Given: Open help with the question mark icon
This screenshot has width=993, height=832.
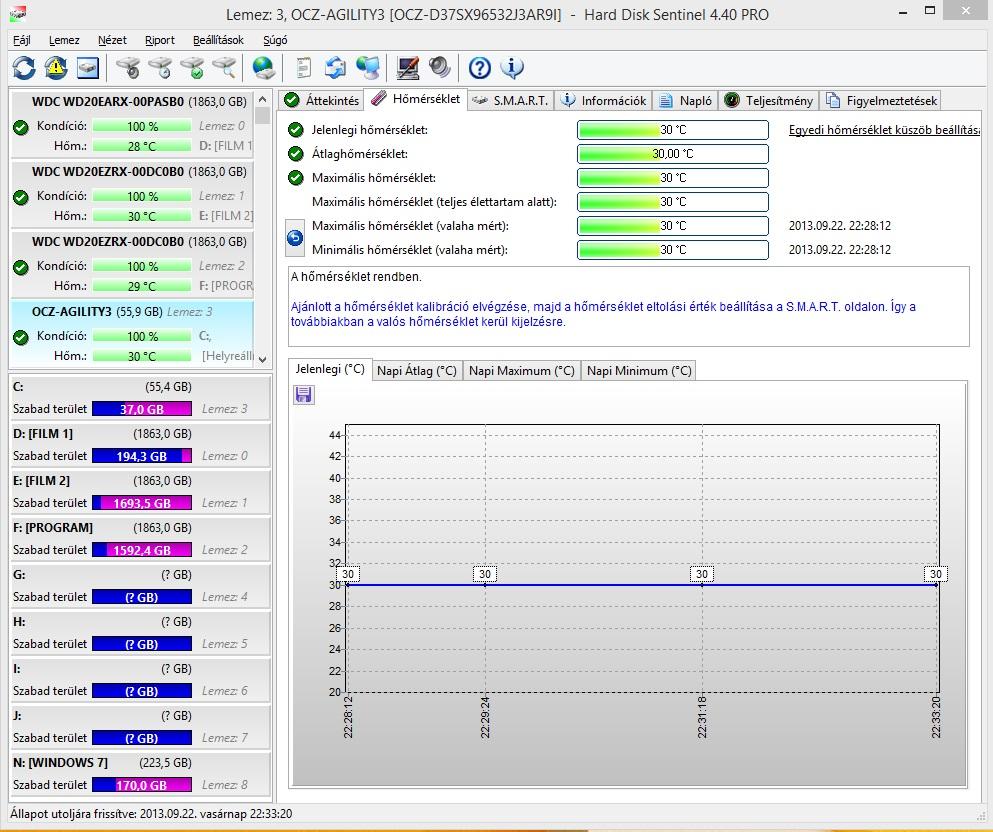Looking at the screenshot, I should 480,68.
